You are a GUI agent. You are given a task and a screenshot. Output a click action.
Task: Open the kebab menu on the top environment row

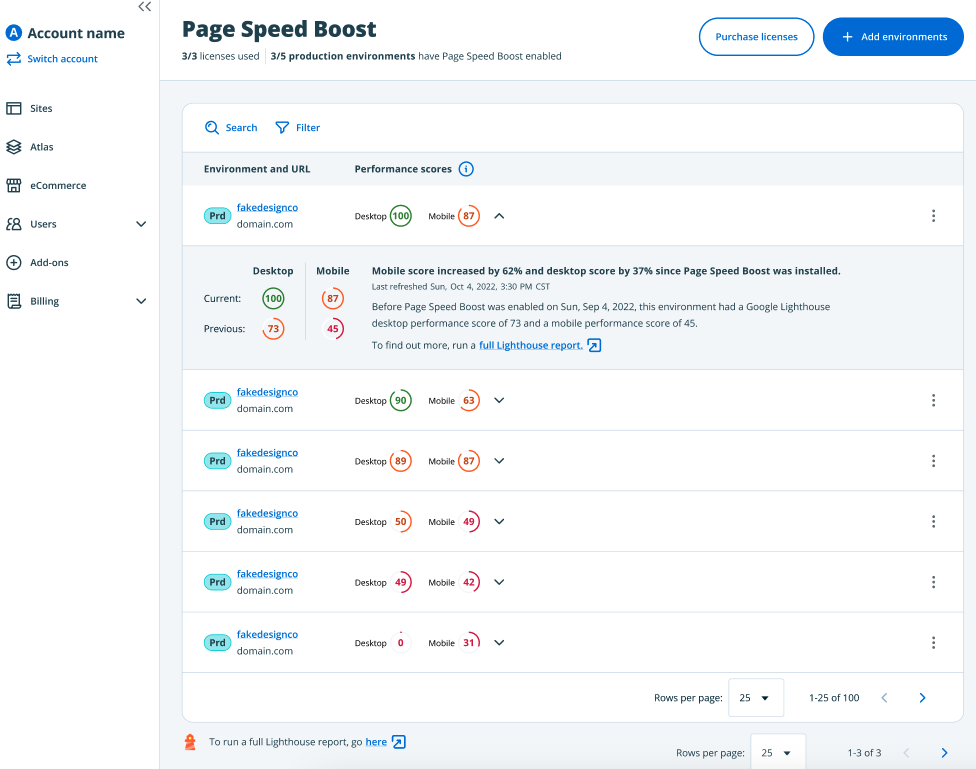(x=933, y=215)
